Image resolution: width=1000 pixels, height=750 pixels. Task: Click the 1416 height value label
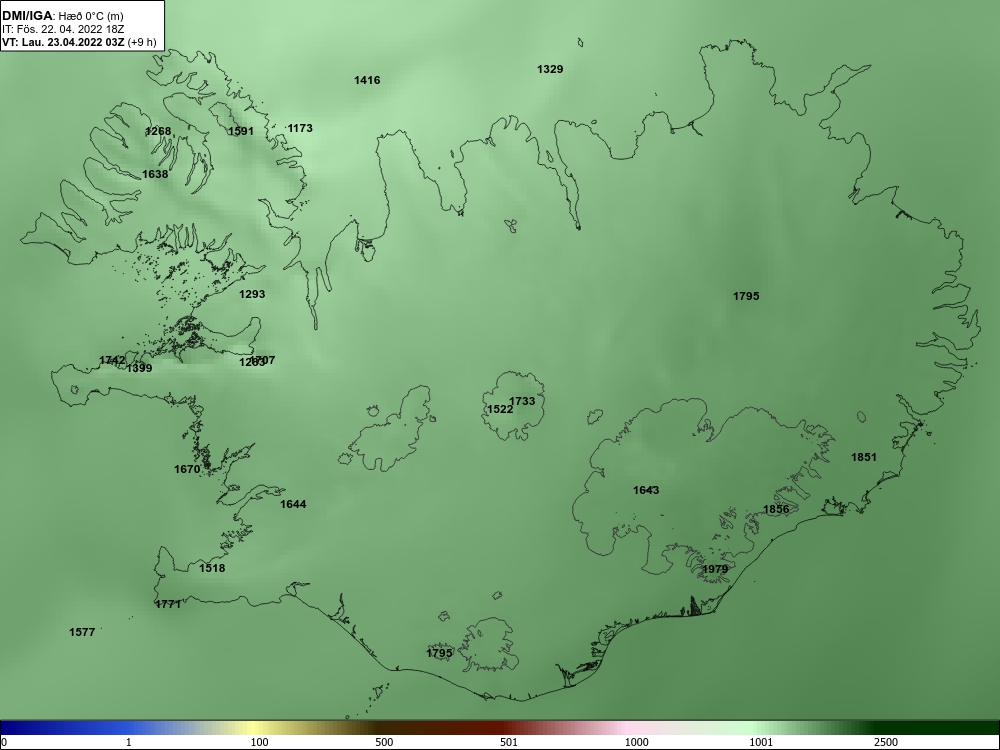pyautogui.click(x=367, y=80)
